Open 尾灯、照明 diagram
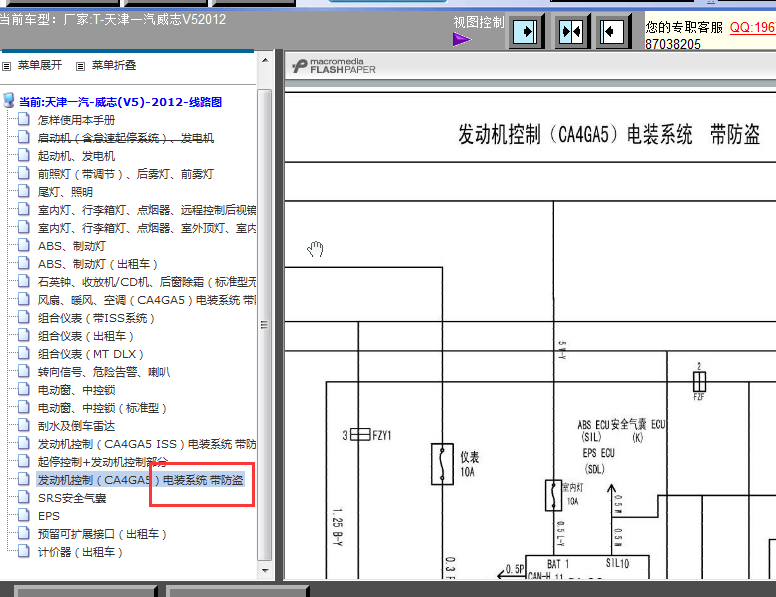Viewport: 776px width, 597px height. click(x=65, y=192)
